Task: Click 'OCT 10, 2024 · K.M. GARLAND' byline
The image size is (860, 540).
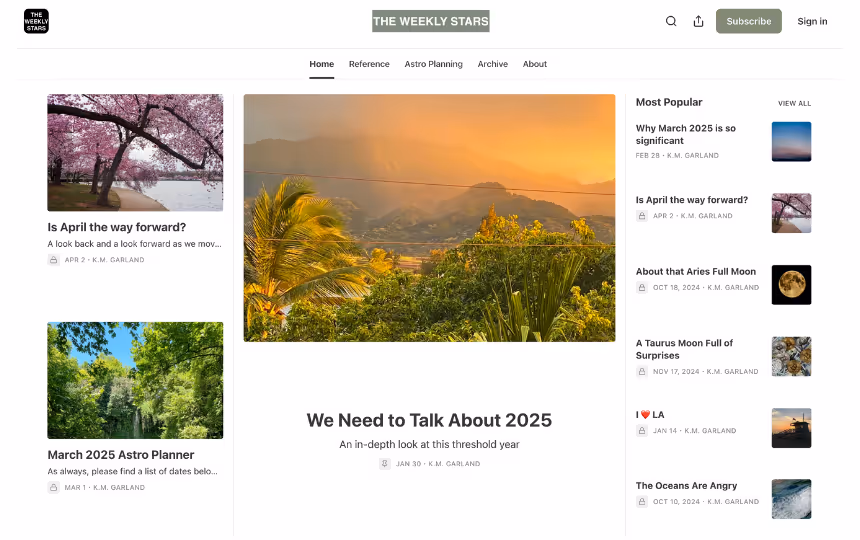Action: [706, 502]
